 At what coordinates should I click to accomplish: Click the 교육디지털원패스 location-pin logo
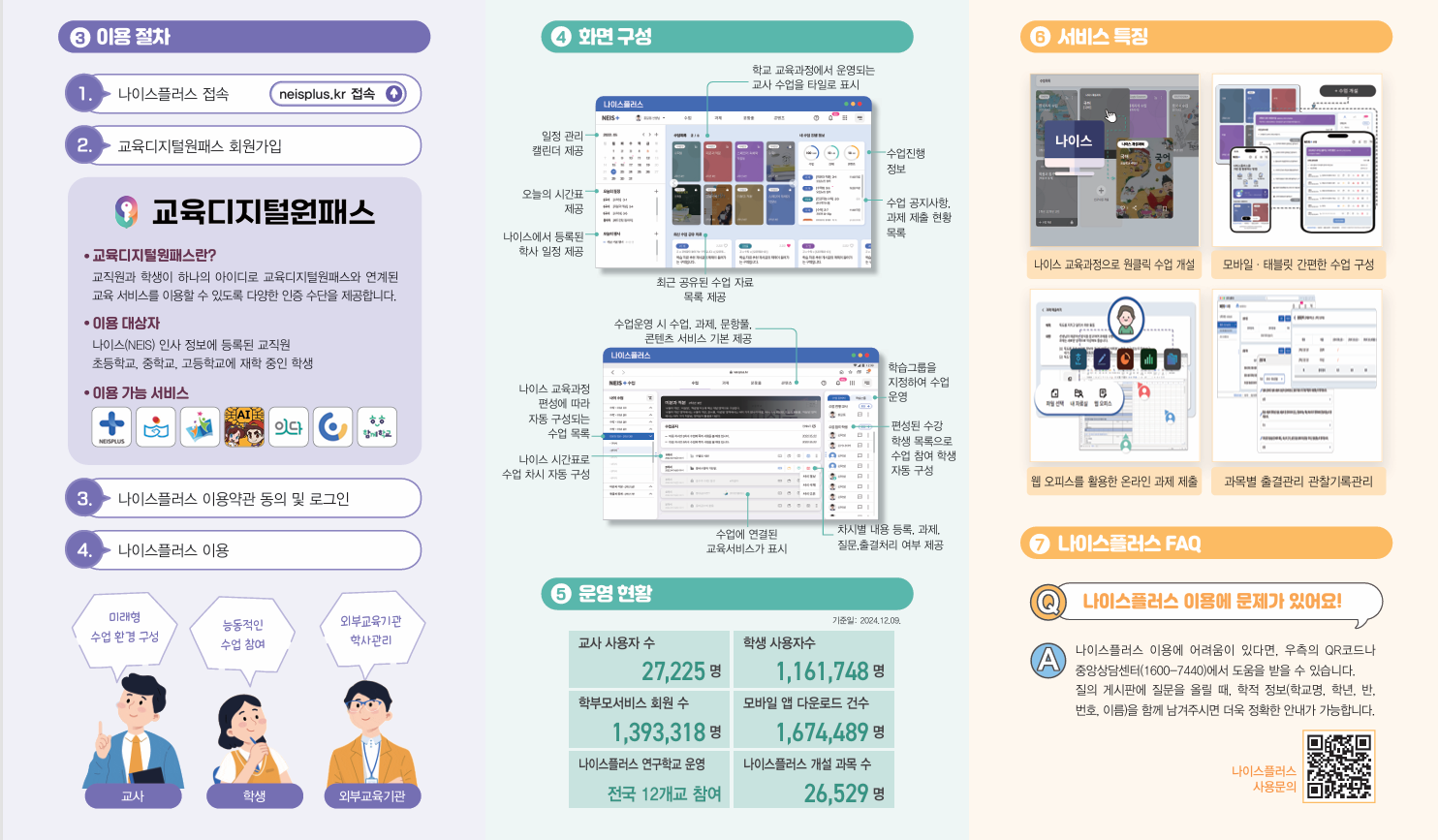pos(127,211)
